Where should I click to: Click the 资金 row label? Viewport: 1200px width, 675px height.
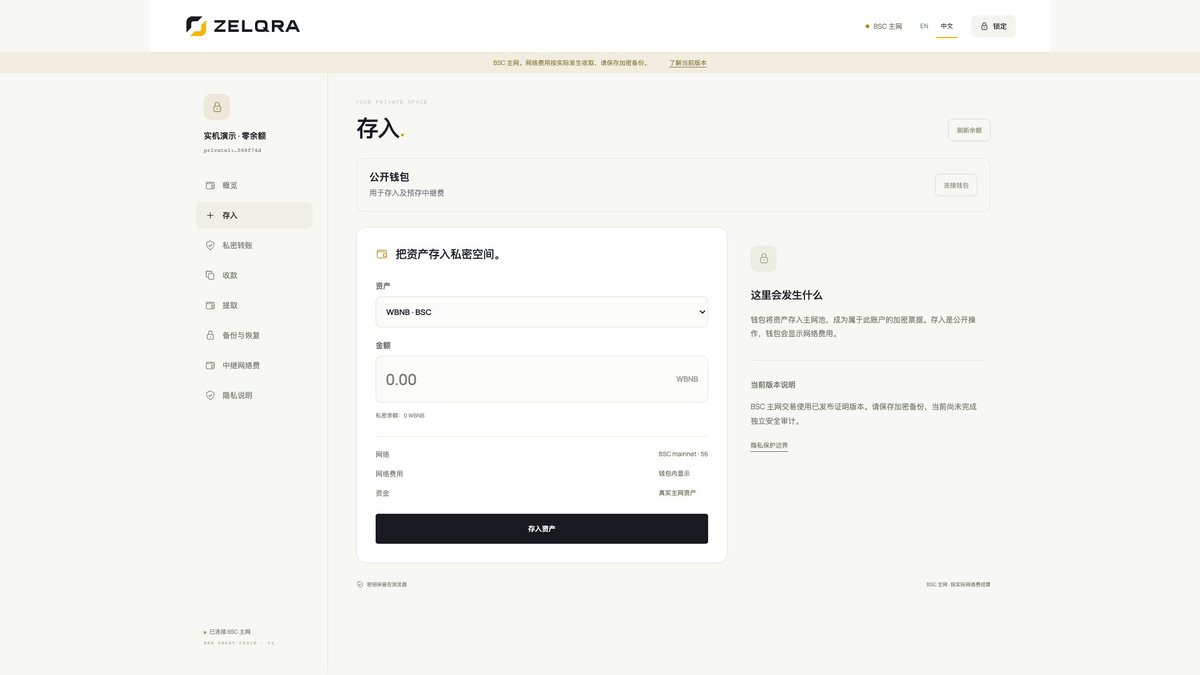pos(383,493)
